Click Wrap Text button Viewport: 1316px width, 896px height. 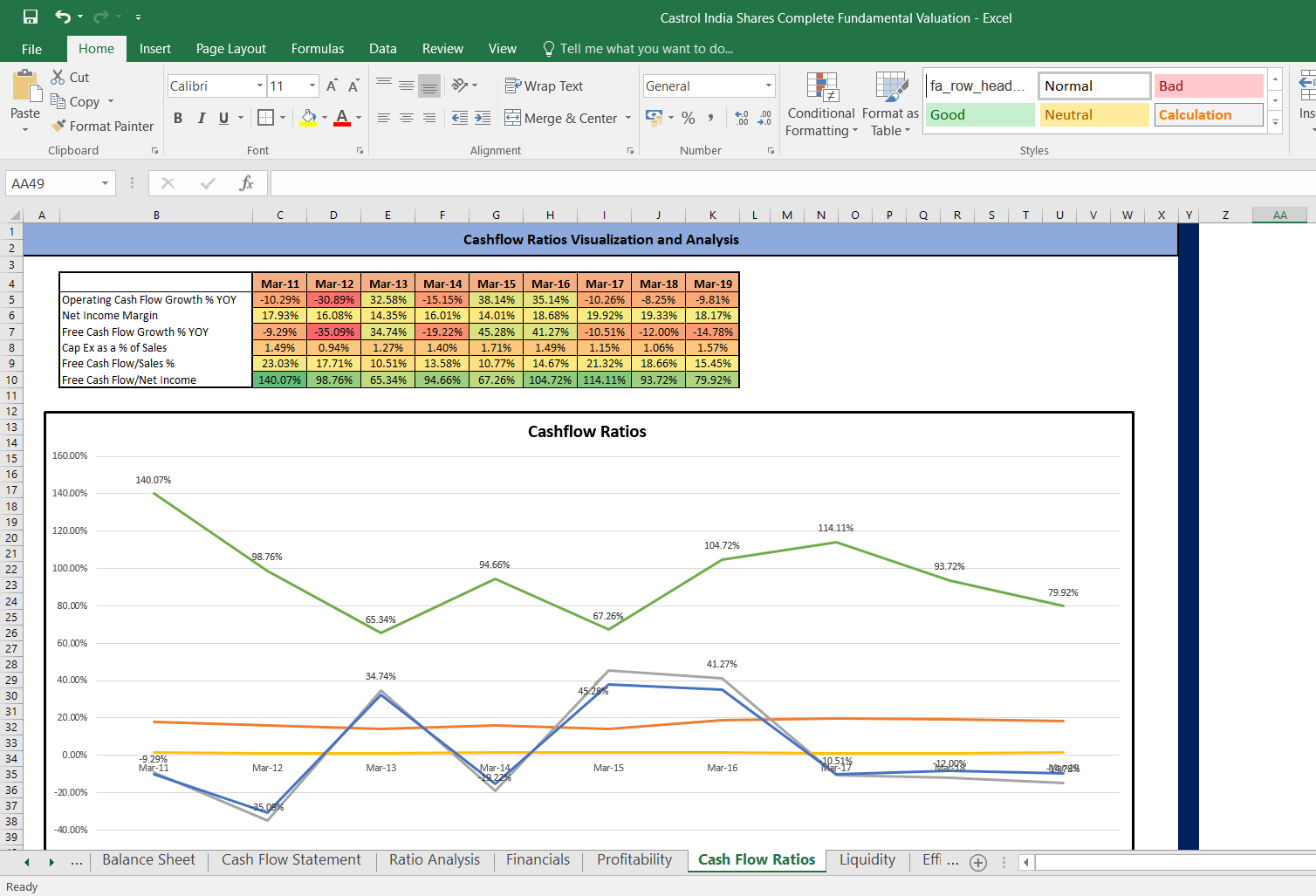coord(544,85)
